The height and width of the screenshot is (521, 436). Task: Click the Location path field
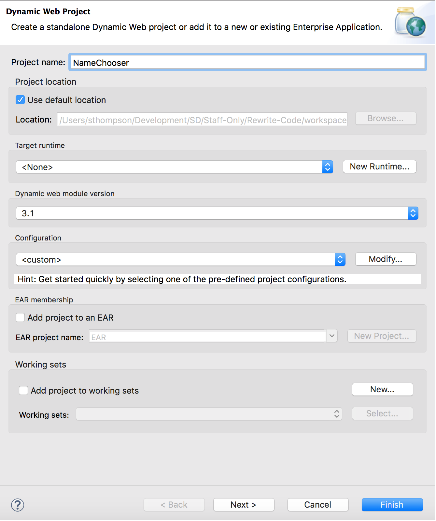202,120
